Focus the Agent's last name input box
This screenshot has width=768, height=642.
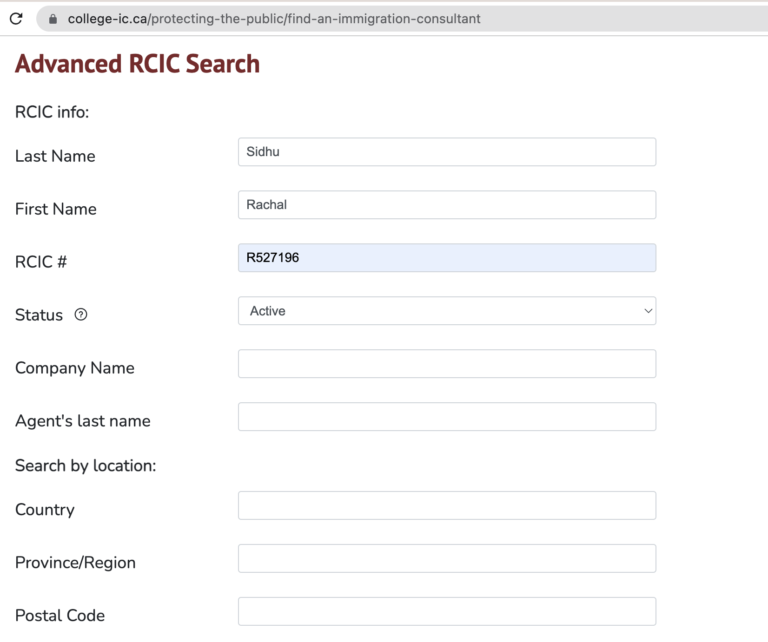(446, 417)
